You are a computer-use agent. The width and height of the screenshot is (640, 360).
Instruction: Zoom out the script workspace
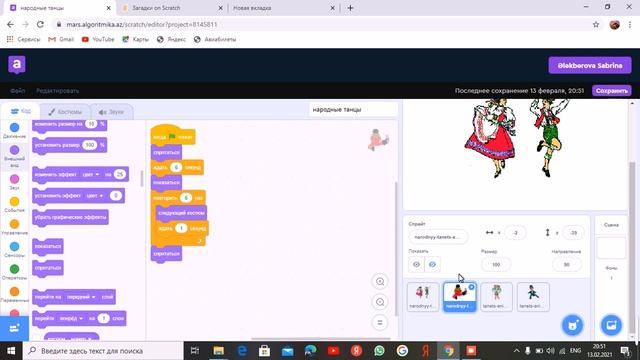380,302
